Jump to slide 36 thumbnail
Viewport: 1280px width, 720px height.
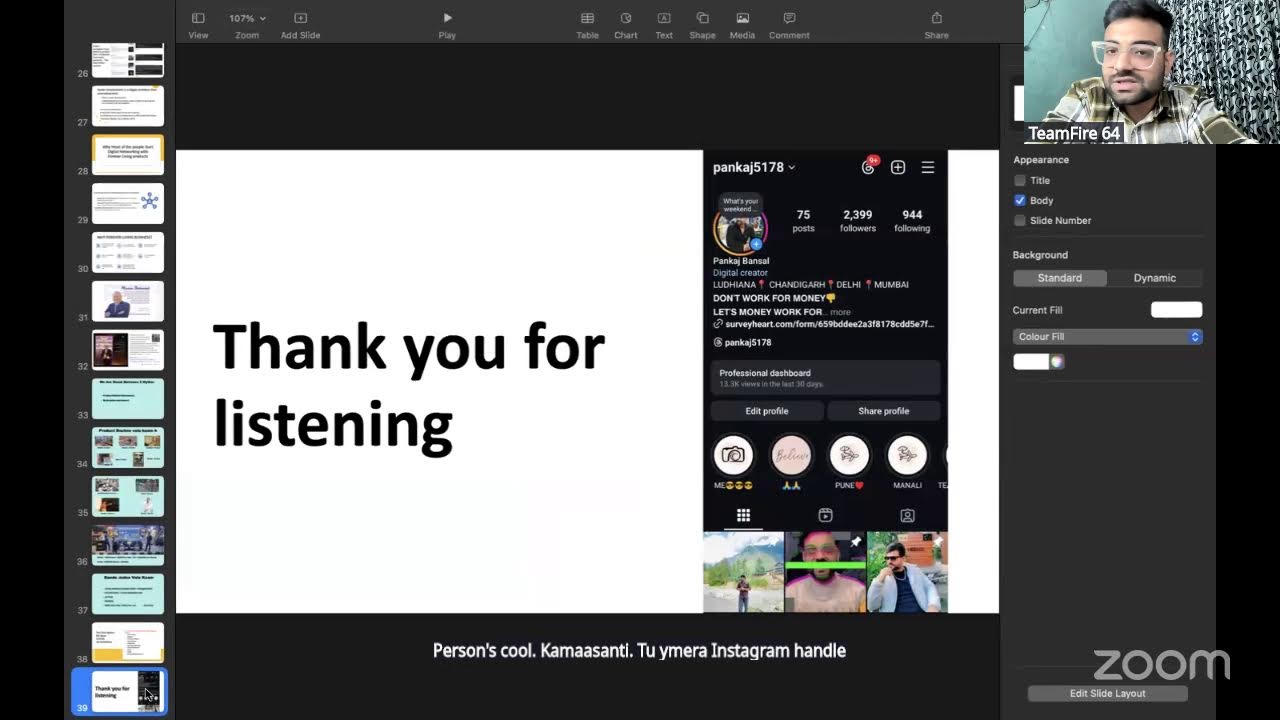point(128,545)
